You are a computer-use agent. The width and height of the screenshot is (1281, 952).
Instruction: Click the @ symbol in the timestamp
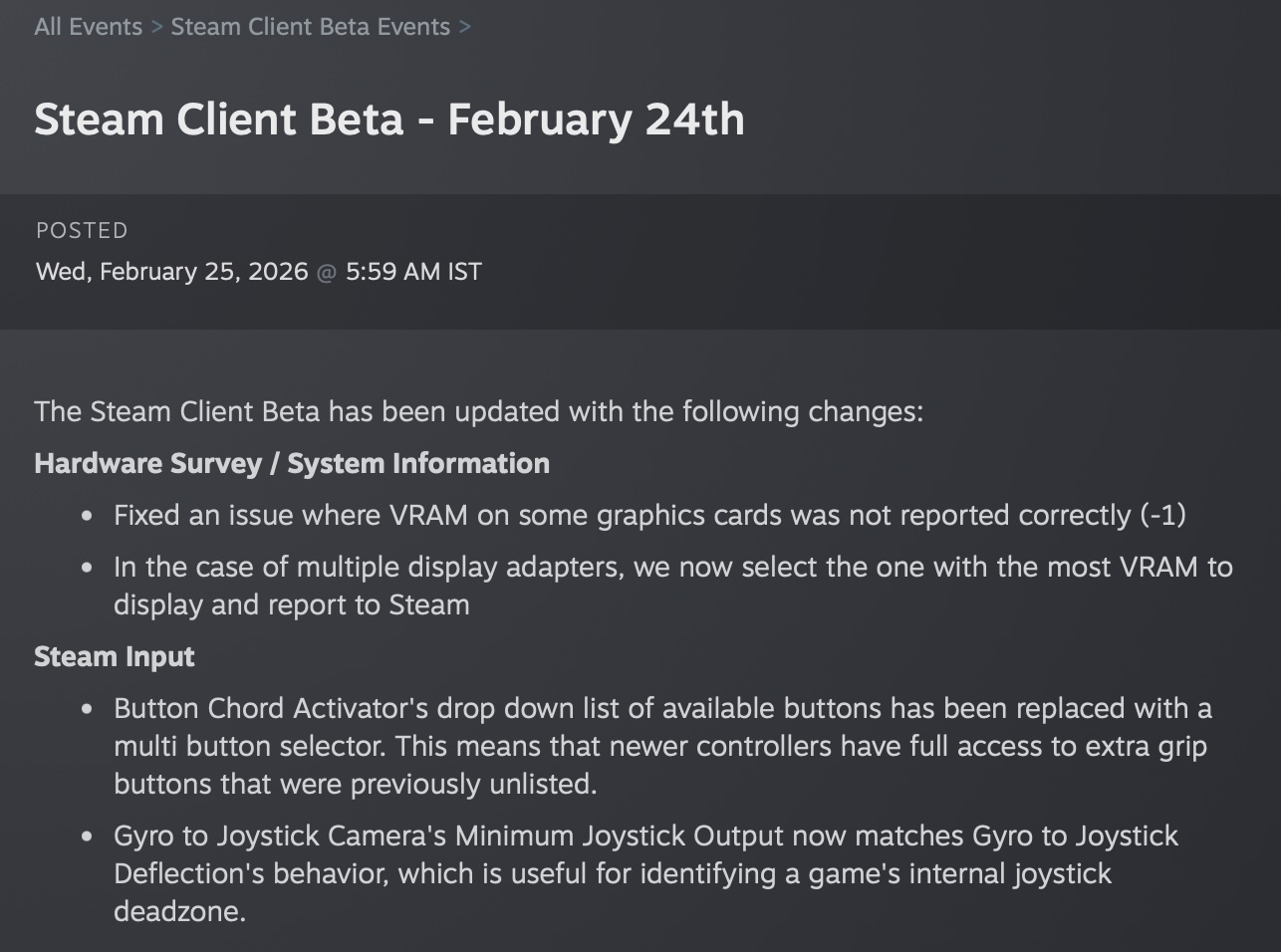[x=327, y=272]
